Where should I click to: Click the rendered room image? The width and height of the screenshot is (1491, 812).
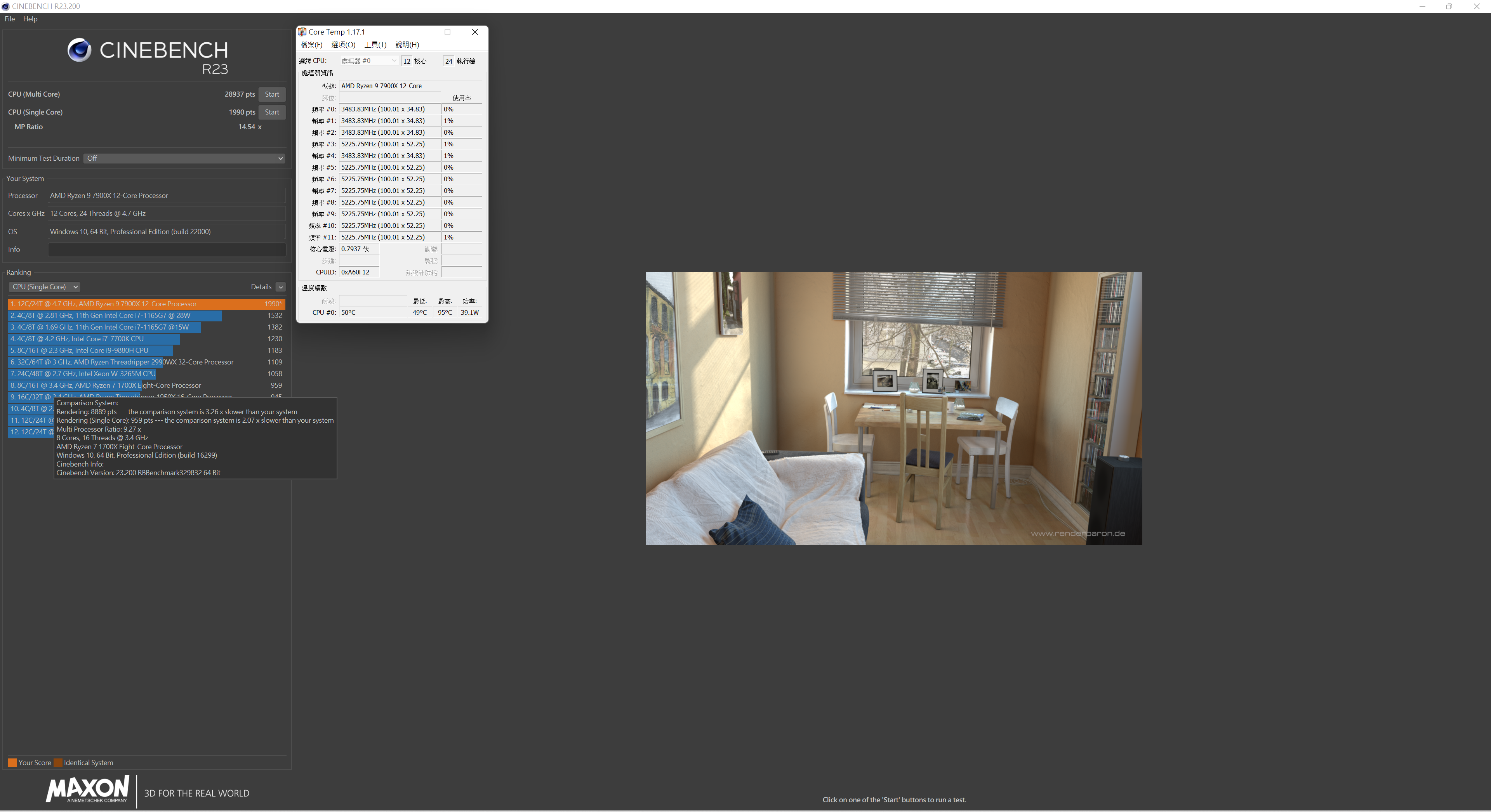[894, 409]
